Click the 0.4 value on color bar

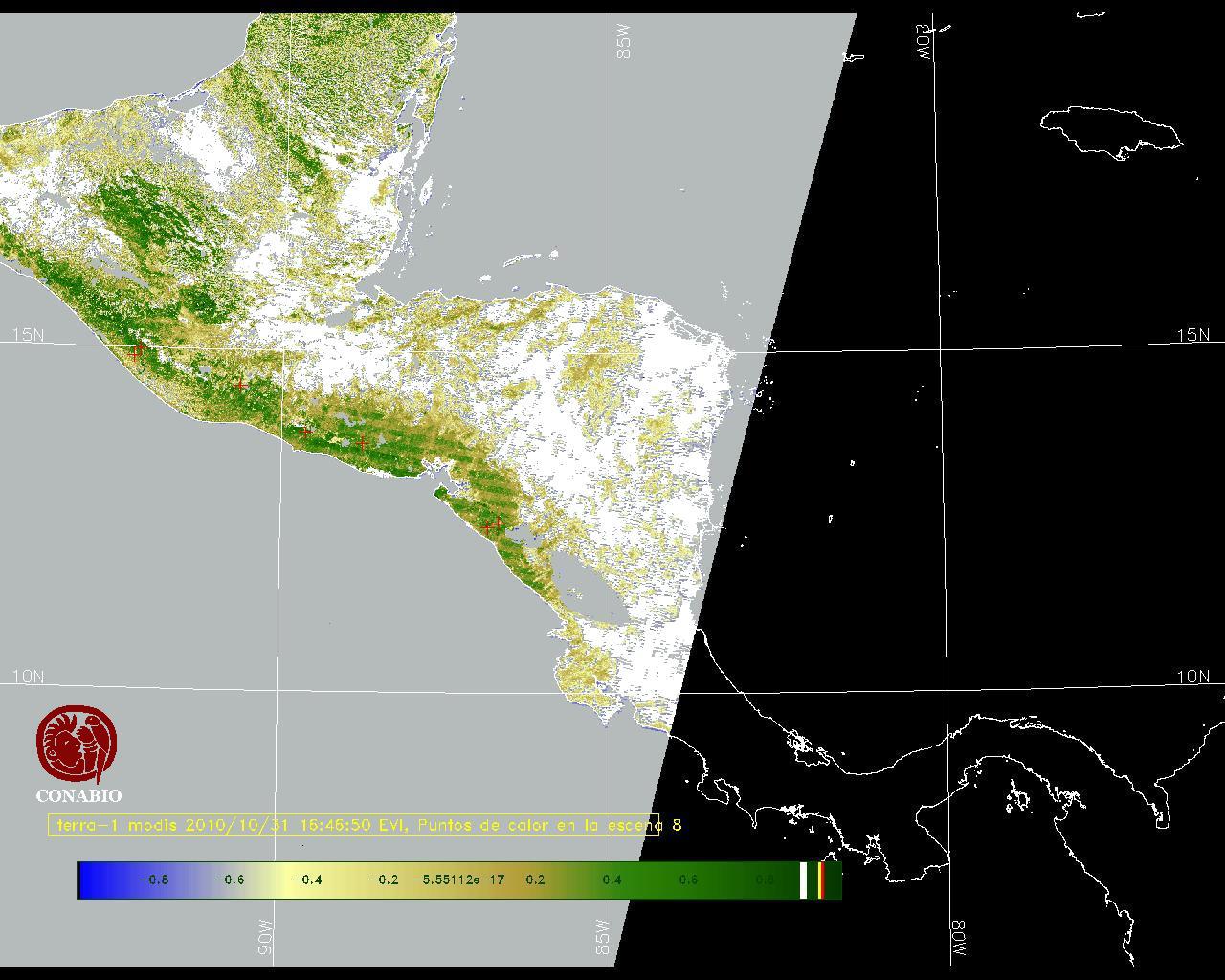coord(612,880)
